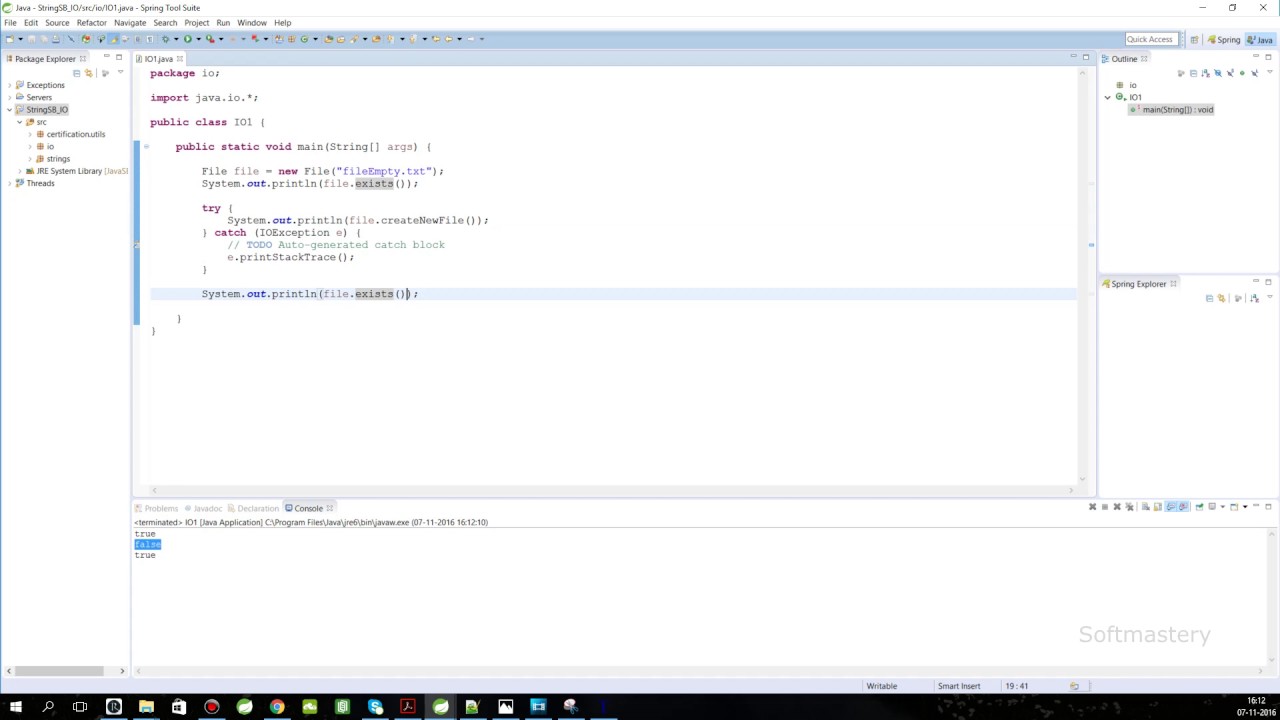This screenshot has height=720, width=1280.
Task: Click the Open Perspective icon
Action: [1194, 39]
